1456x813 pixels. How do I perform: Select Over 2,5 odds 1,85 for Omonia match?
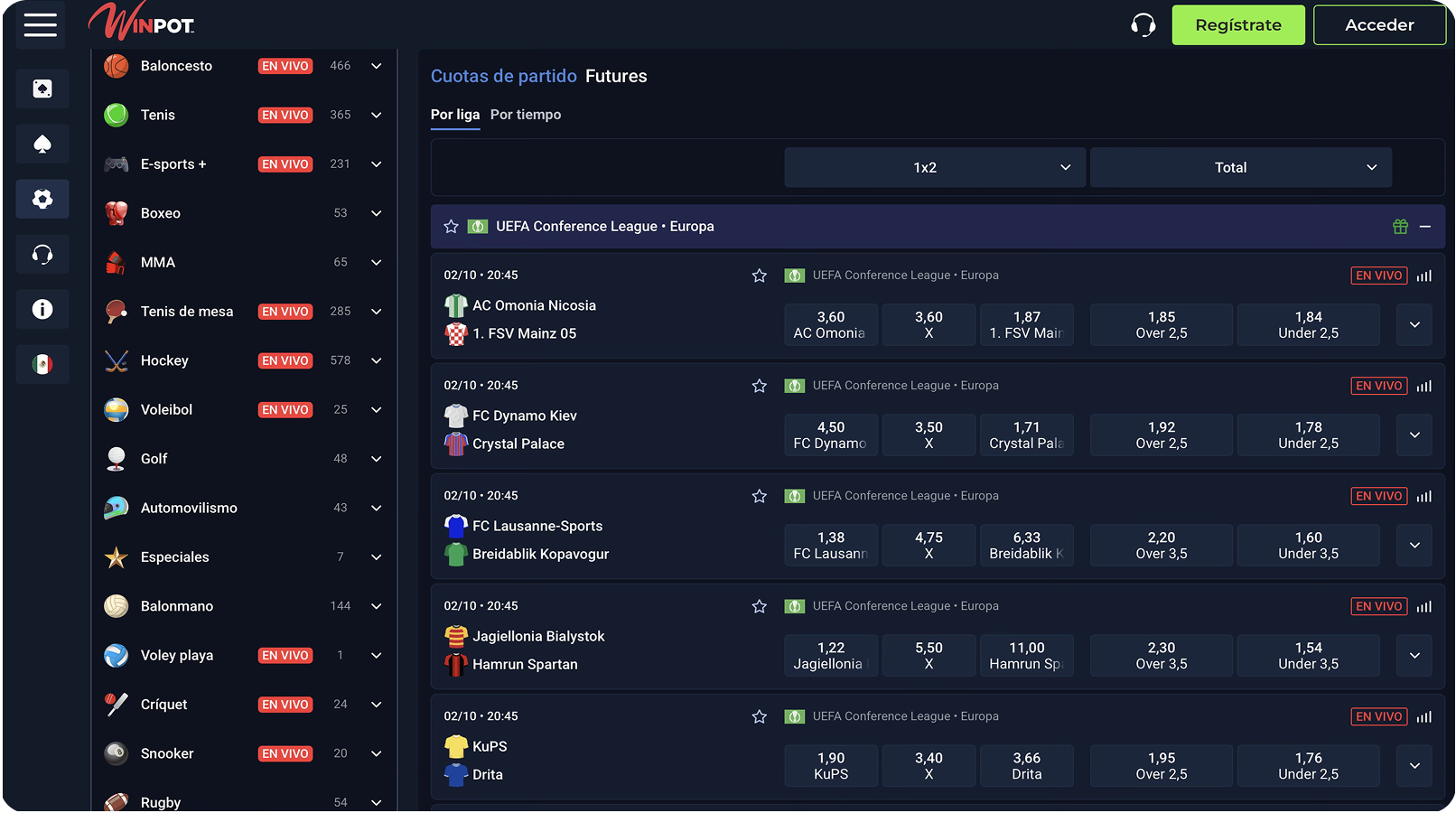pyautogui.click(x=1161, y=325)
